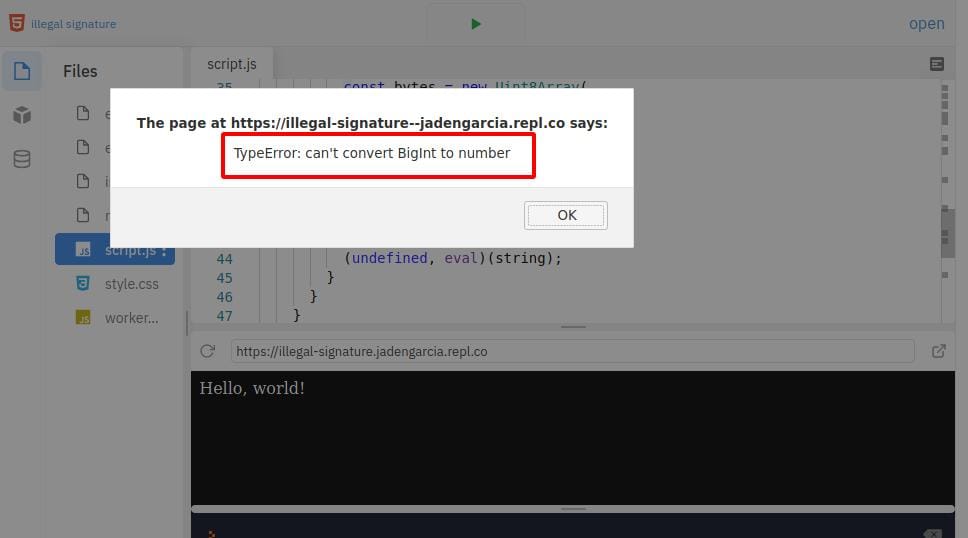
Task: Open preview in new tab icon
Action: click(x=938, y=351)
